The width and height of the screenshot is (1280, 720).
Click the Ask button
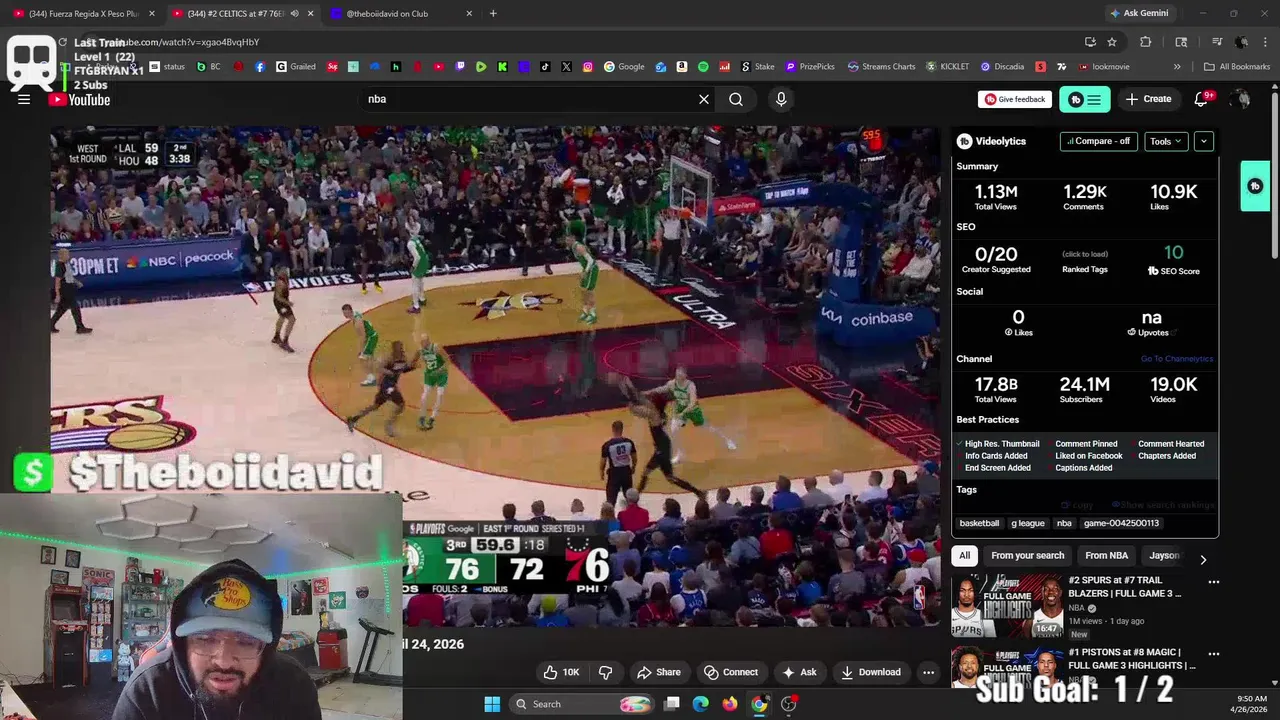click(x=800, y=672)
